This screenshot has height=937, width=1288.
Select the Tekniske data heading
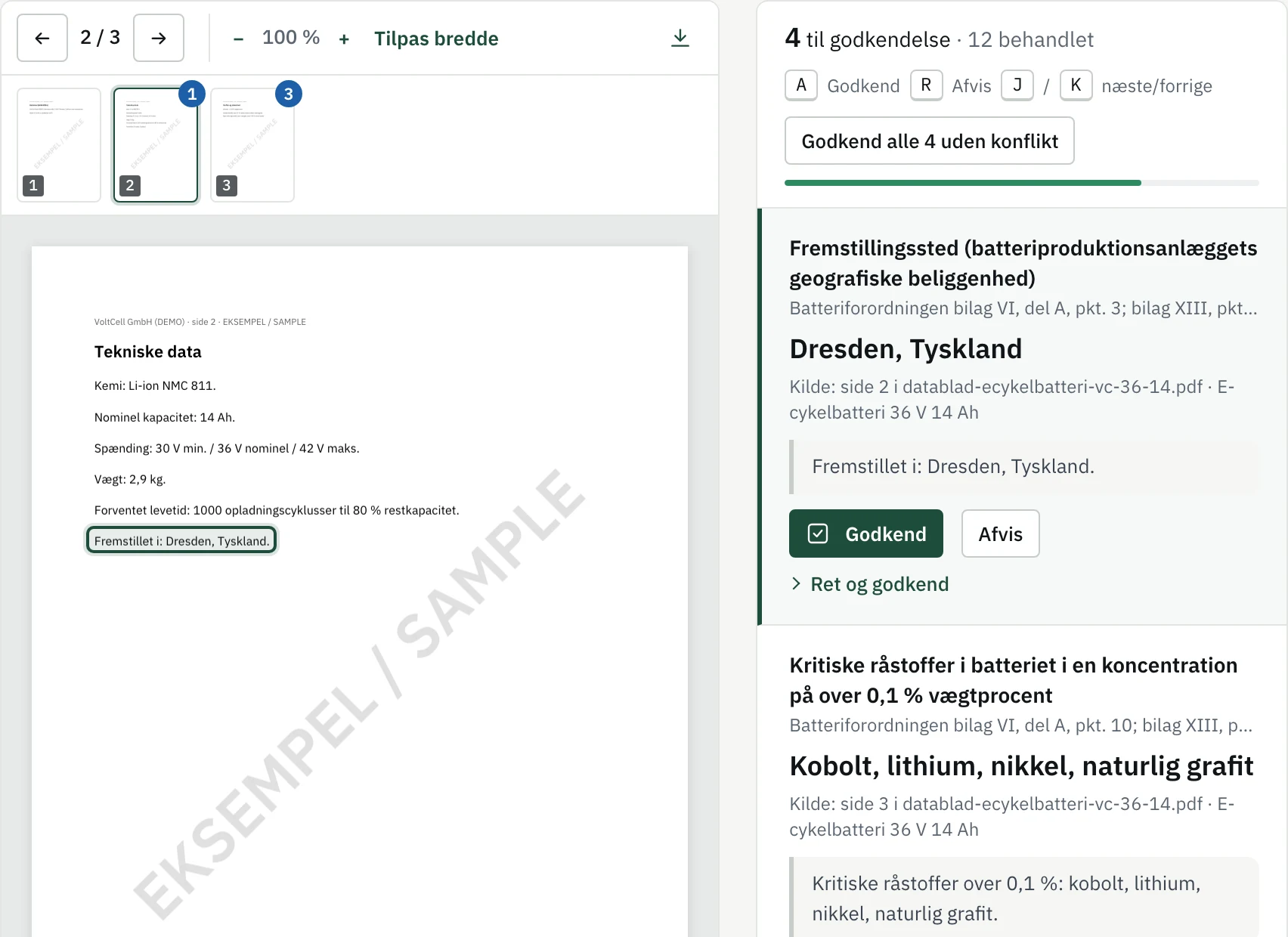[x=148, y=351]
